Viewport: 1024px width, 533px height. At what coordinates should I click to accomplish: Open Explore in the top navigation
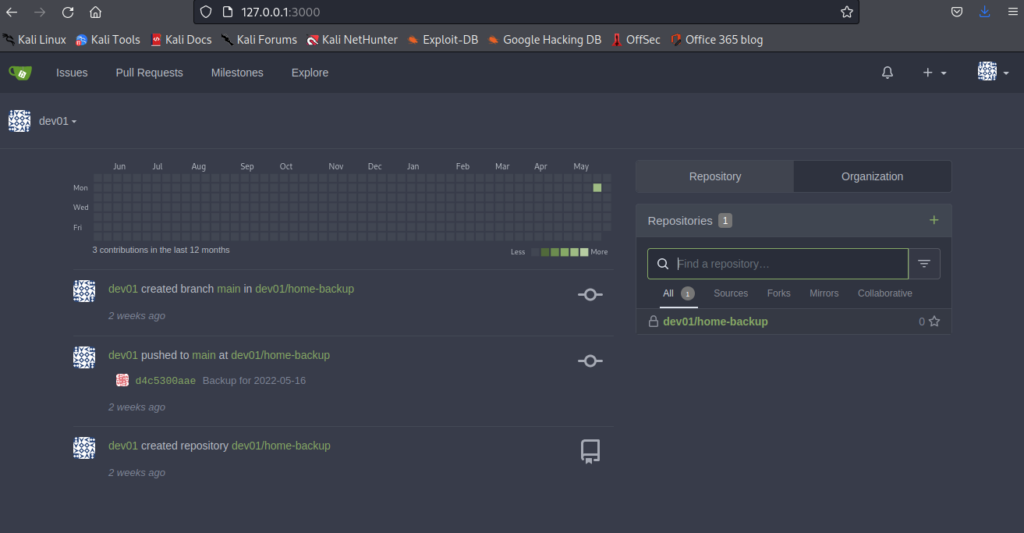[x=310, y=73]
